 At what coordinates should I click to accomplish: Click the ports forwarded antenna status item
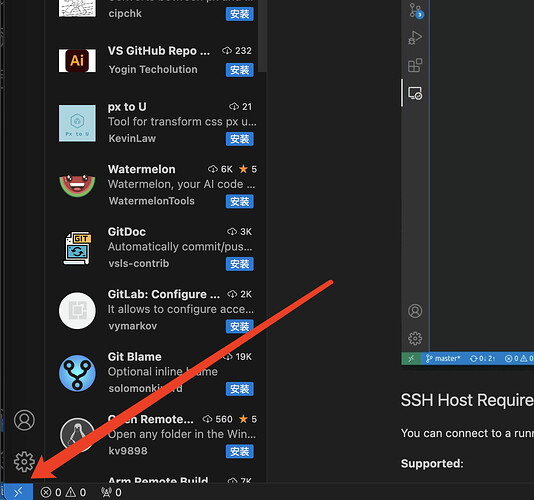point(111,492)
